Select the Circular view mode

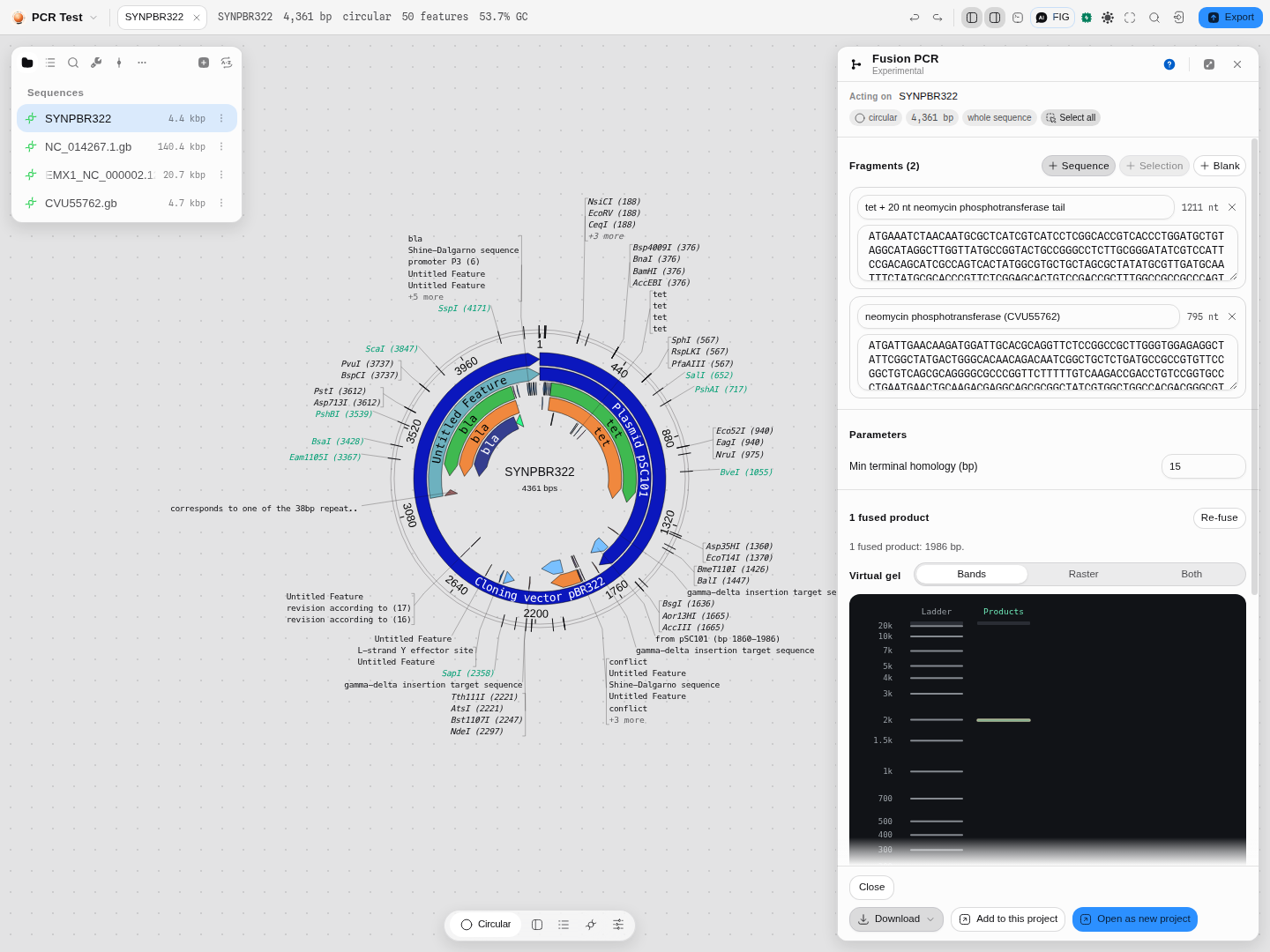[486, 925]
